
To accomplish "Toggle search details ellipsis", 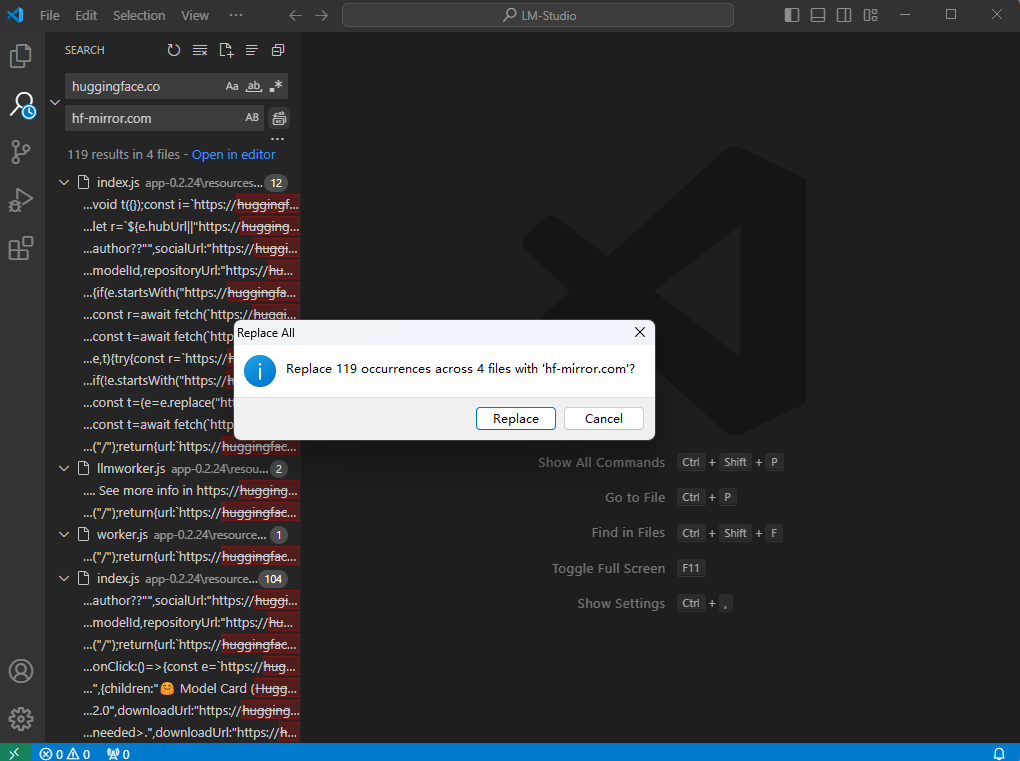I will tap(278, 139).
